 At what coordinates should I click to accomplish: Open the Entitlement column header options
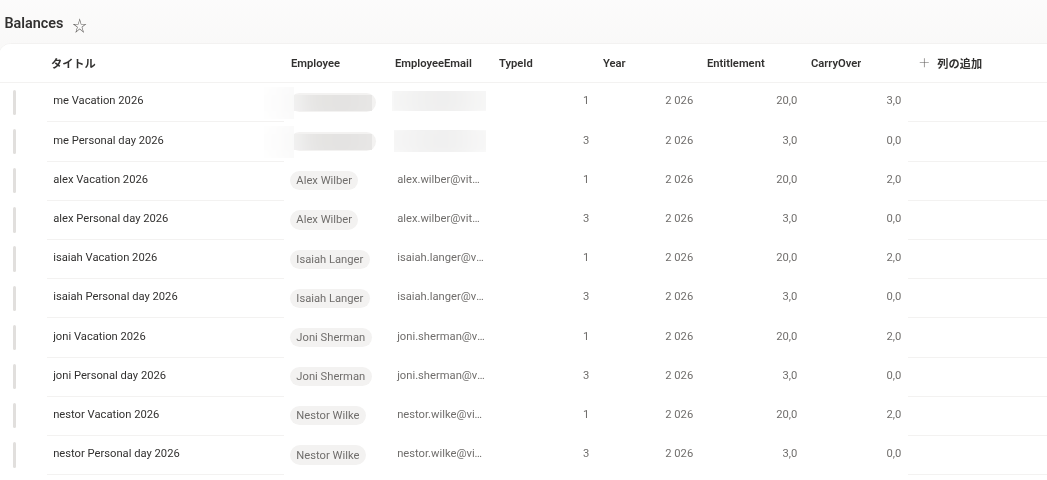coord(735,63)
